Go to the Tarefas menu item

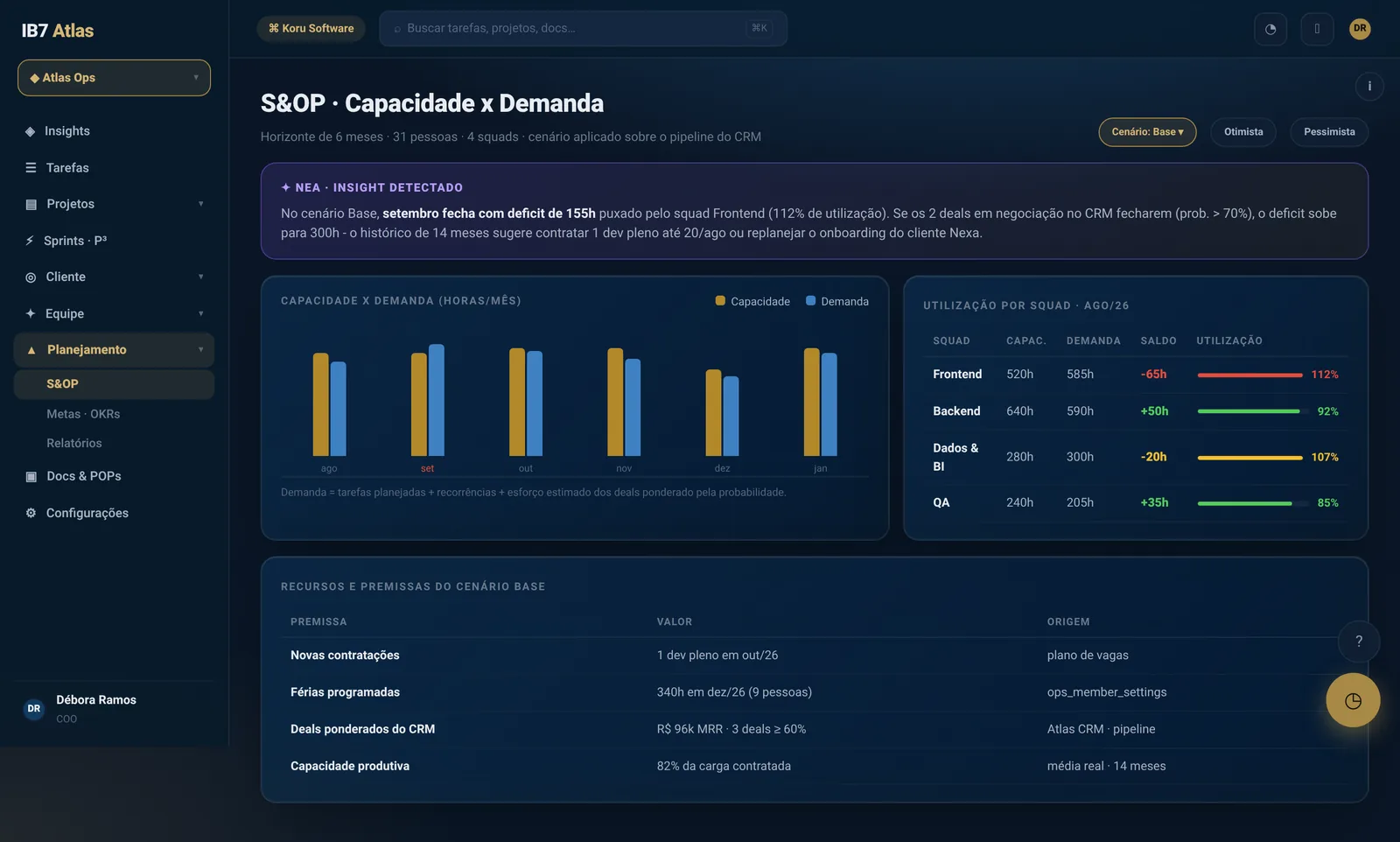click(114, 168)
